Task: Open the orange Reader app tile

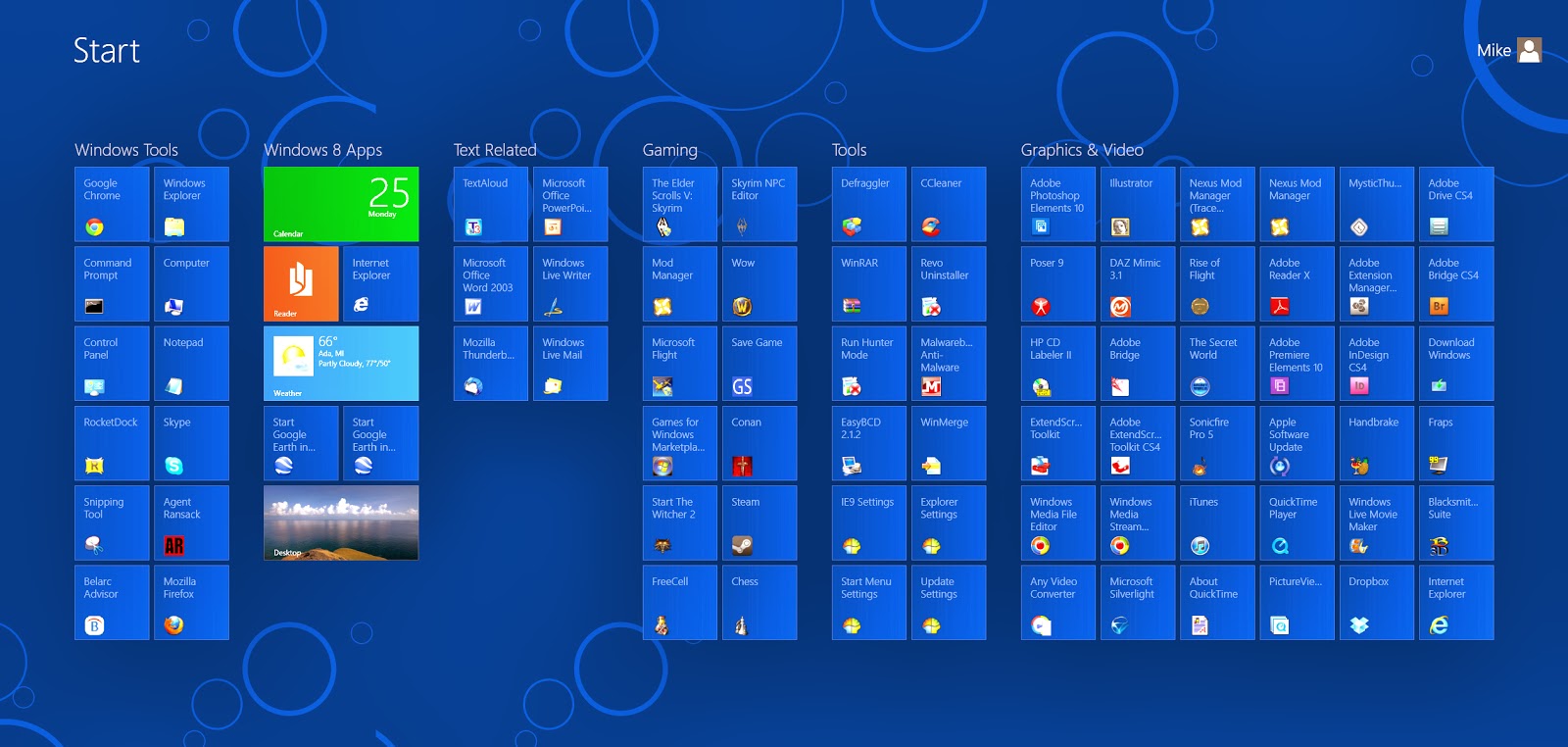Action: click(x=301, y=283)
